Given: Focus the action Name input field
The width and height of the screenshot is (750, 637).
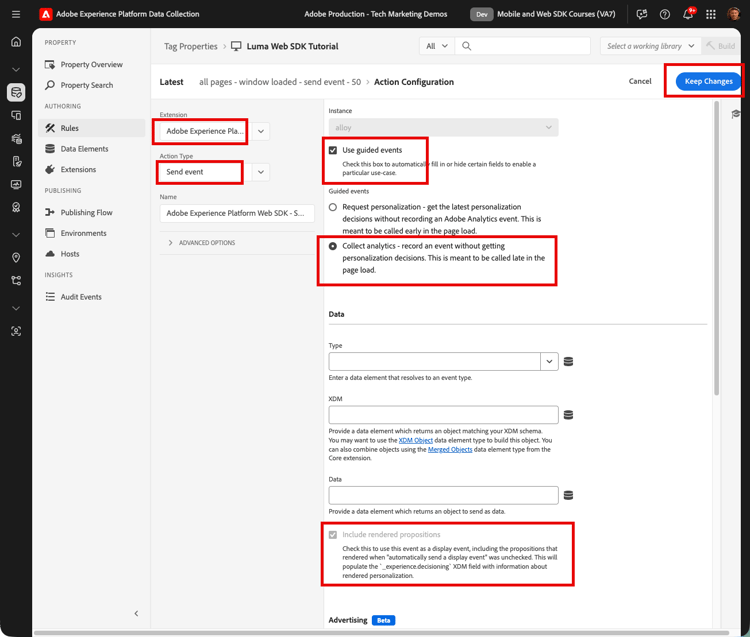Looking at the screenshot, I should pos(237,213).
